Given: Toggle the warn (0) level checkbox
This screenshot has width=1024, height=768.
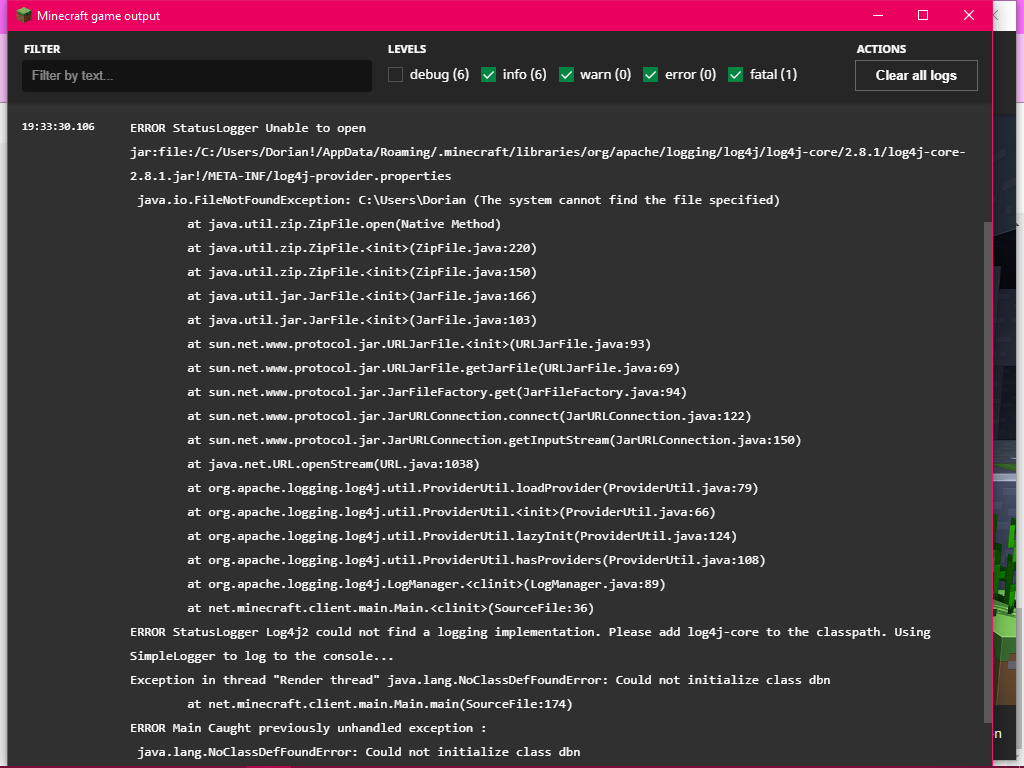Looking at the screenshot, I should click(567, 75).
